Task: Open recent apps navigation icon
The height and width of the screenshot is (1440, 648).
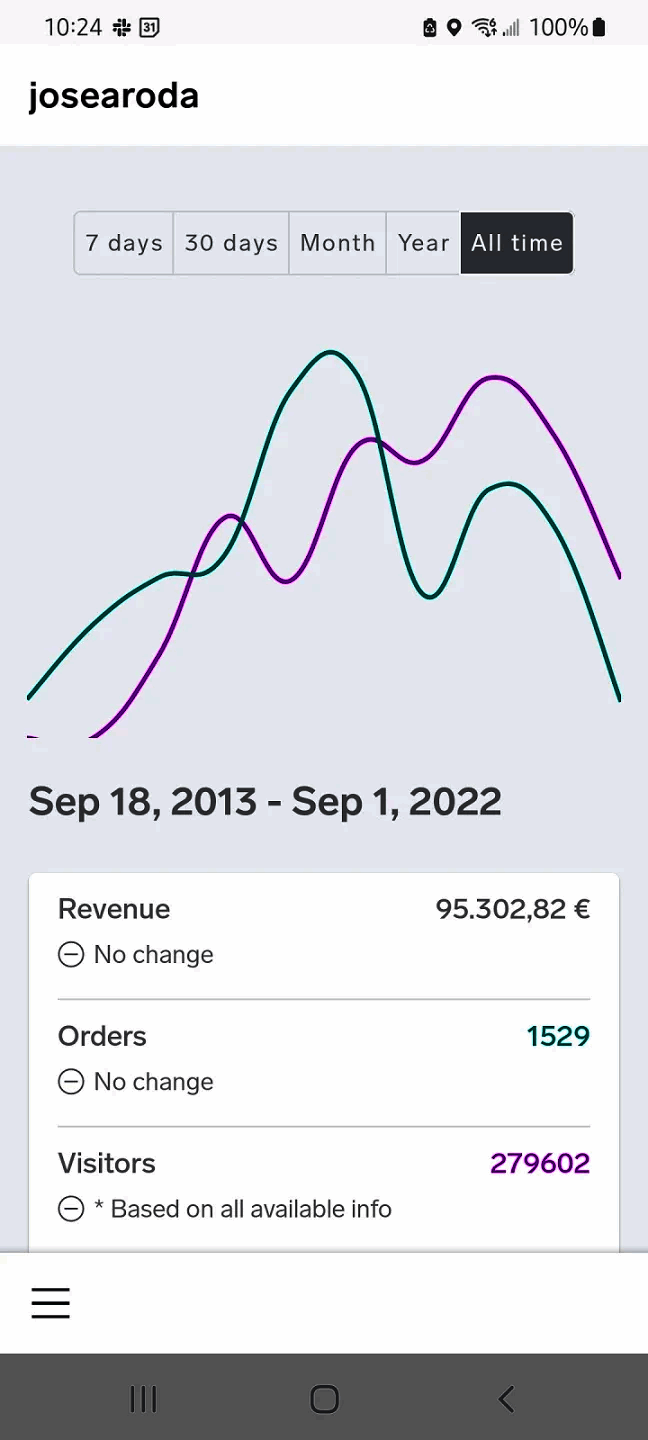Action: (x=143, y=1398)
